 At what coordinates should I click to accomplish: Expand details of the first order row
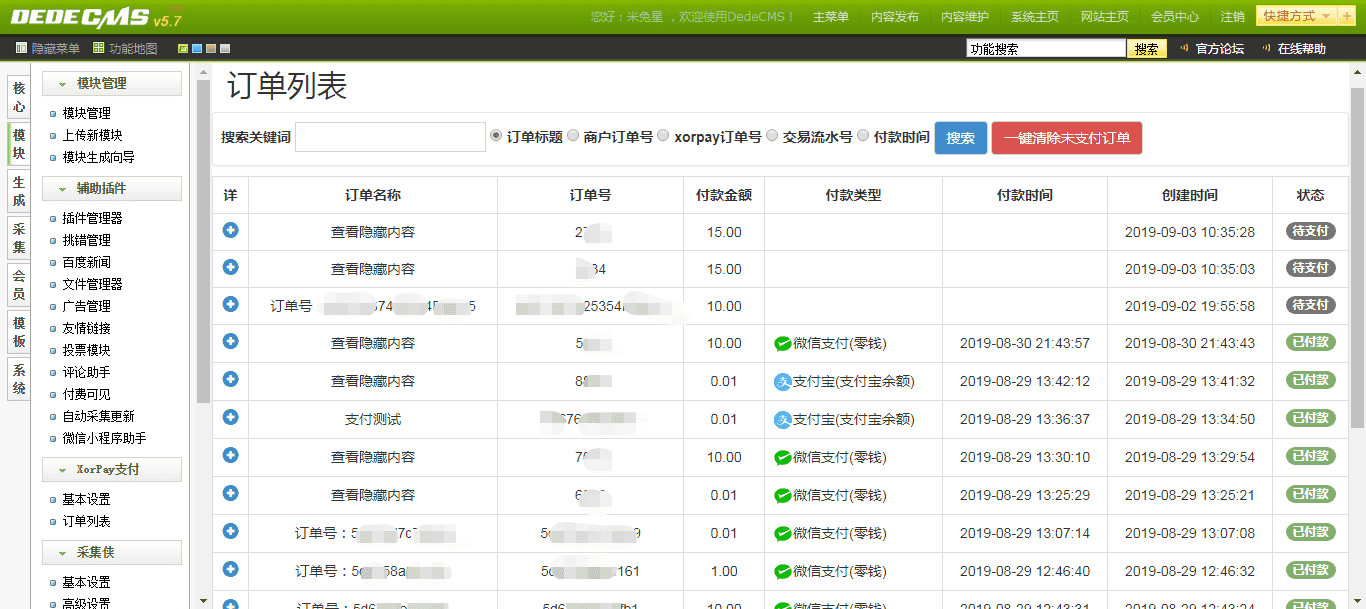tap(230, 230)
